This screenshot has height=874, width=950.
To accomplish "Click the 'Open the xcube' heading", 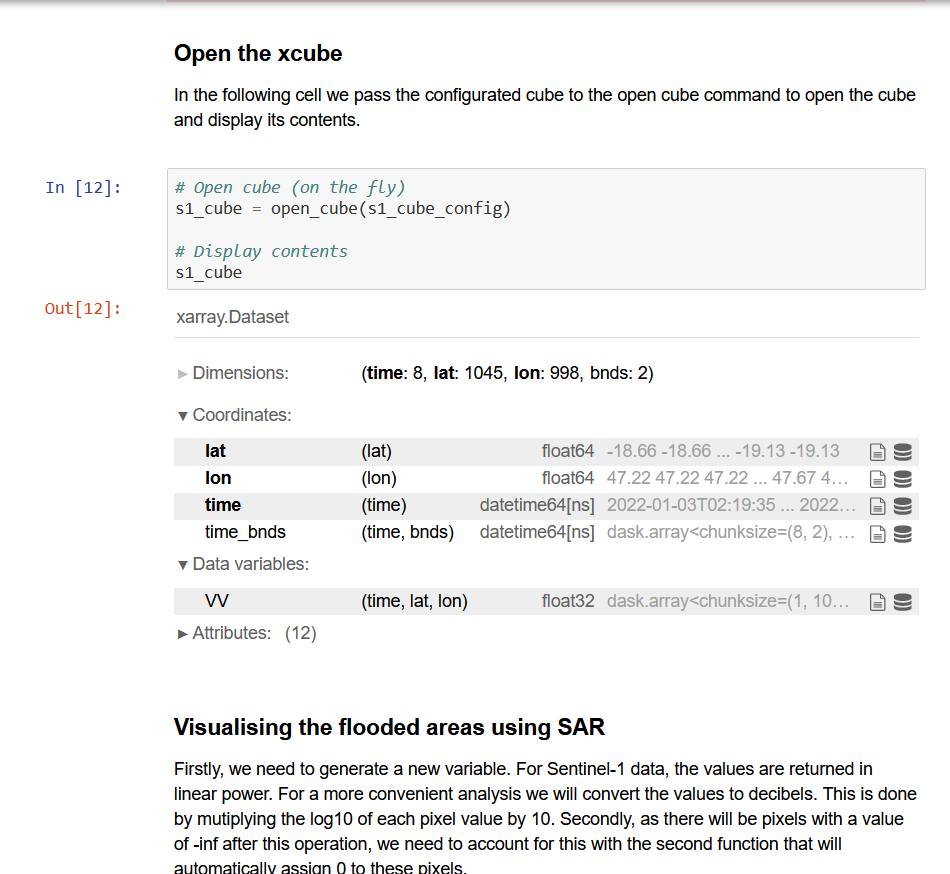I will click(258, 53).
